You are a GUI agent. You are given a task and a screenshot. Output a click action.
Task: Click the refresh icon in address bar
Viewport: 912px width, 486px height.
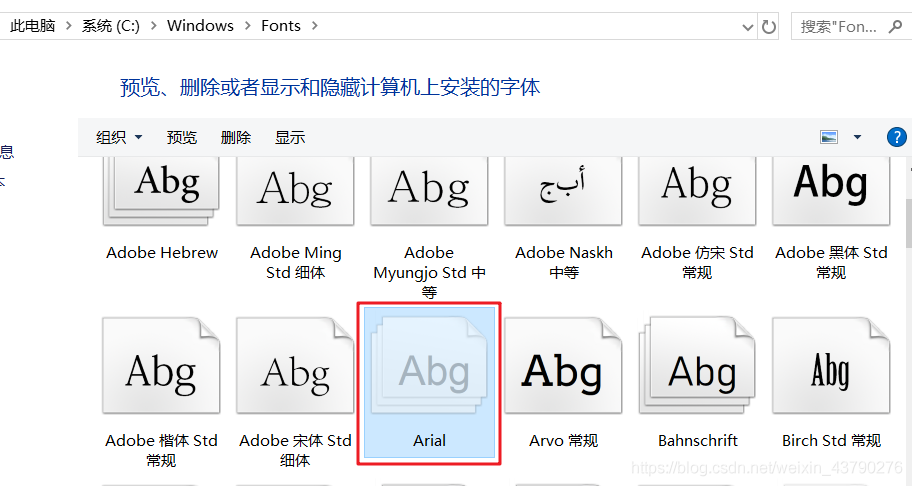coord(769,26)
